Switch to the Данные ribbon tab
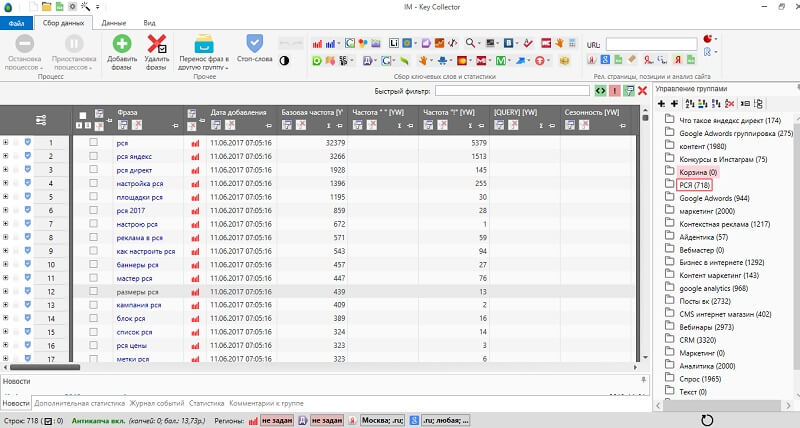This screenshot has height=428, width=800. click(114, 21)
